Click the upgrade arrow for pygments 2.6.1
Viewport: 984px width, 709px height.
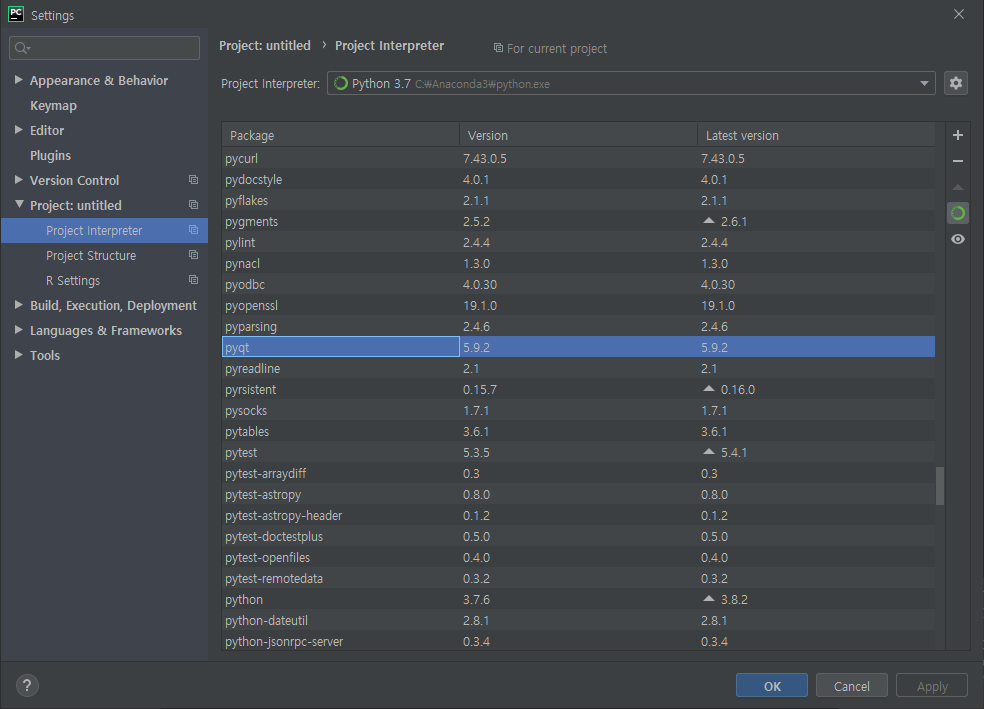(x=709, y=221)
